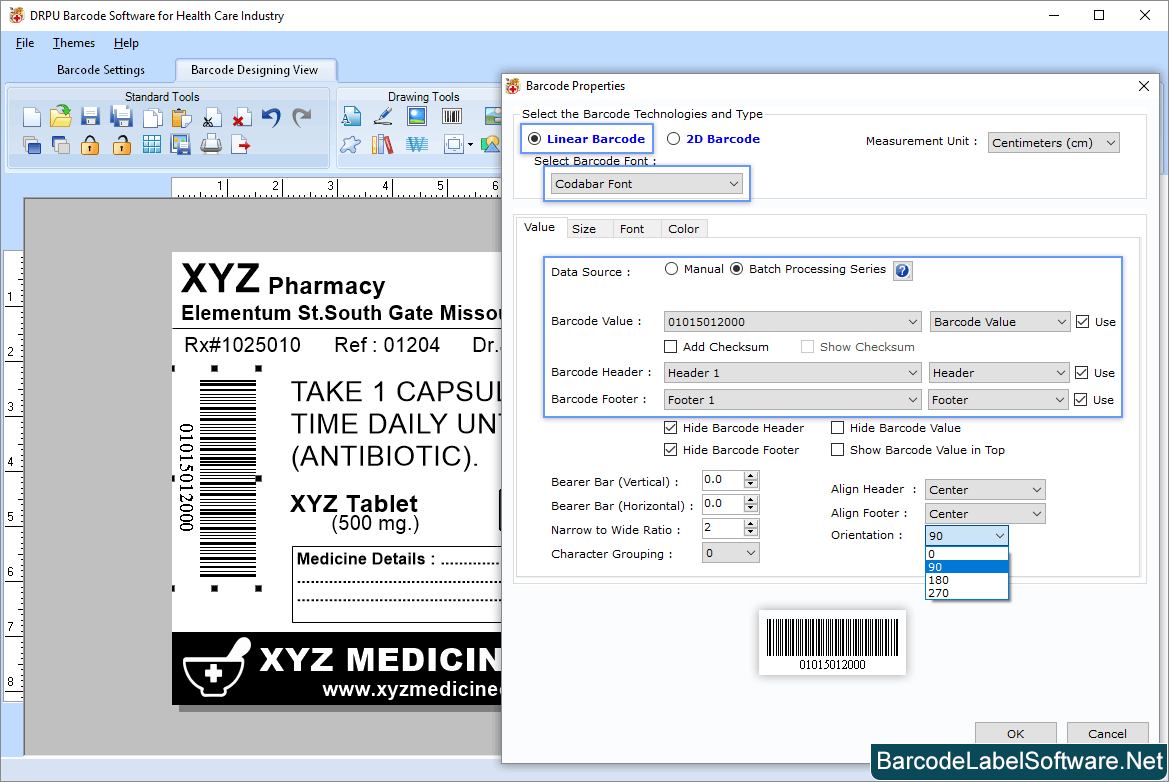Image resolution: width=1169 pixels, height=782 pixels.
Task: Check Hide Barcode Value
Action: coord(838,428)
